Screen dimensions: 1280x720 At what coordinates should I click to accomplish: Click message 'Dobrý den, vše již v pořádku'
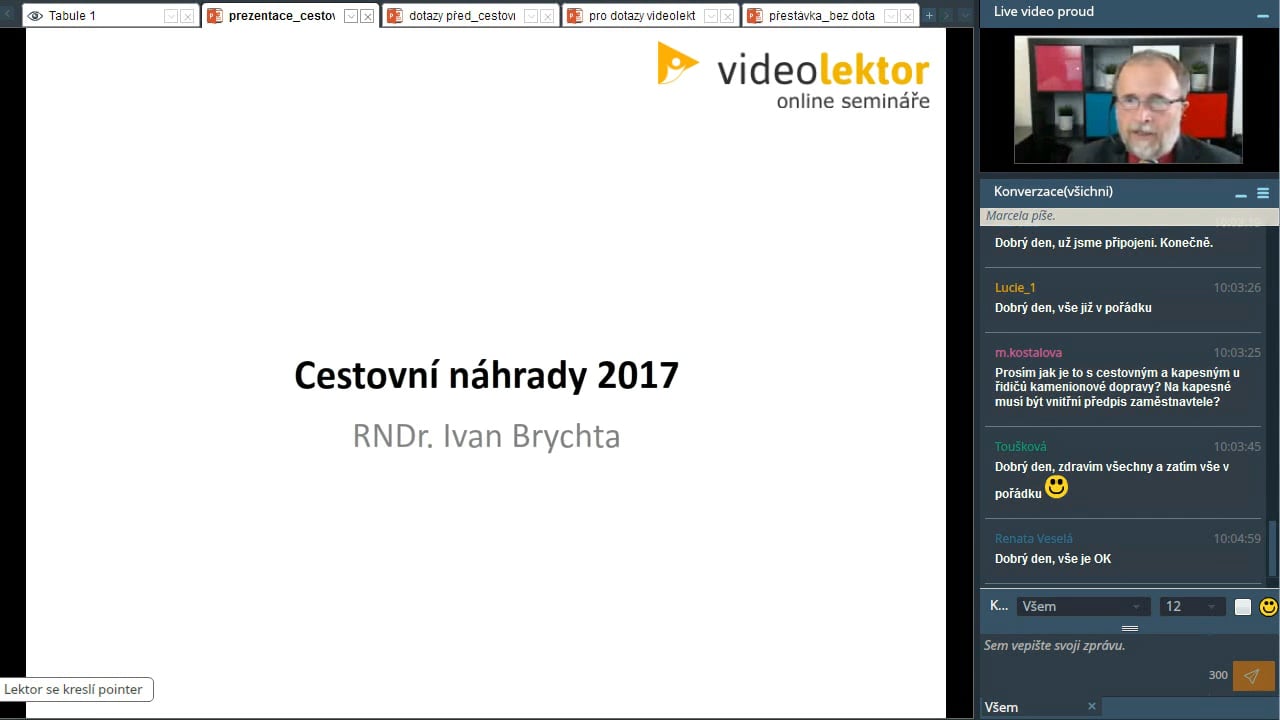(1073, 308)
